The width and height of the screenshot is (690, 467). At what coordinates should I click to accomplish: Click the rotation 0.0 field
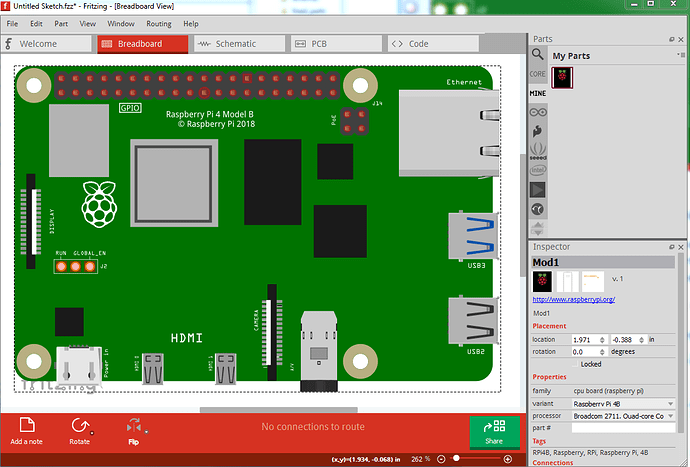tap(585, 352)
